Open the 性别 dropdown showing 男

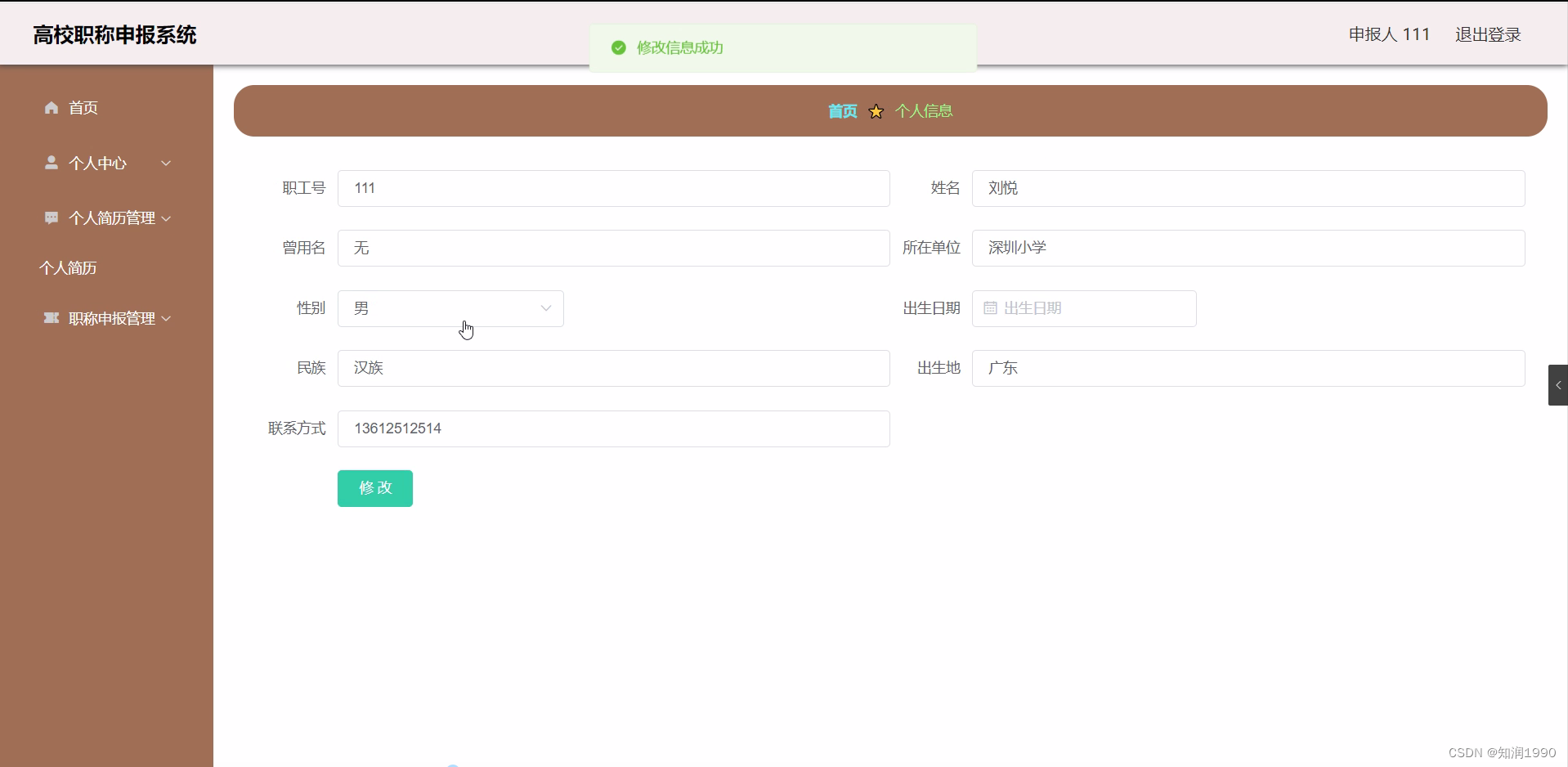point(450,308)
